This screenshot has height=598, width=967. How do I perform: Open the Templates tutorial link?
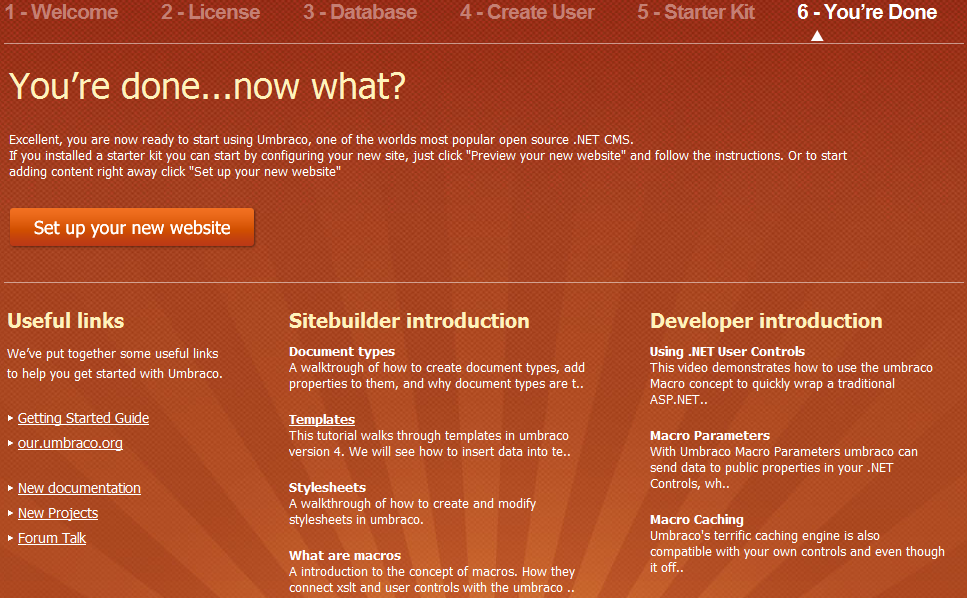322,419
